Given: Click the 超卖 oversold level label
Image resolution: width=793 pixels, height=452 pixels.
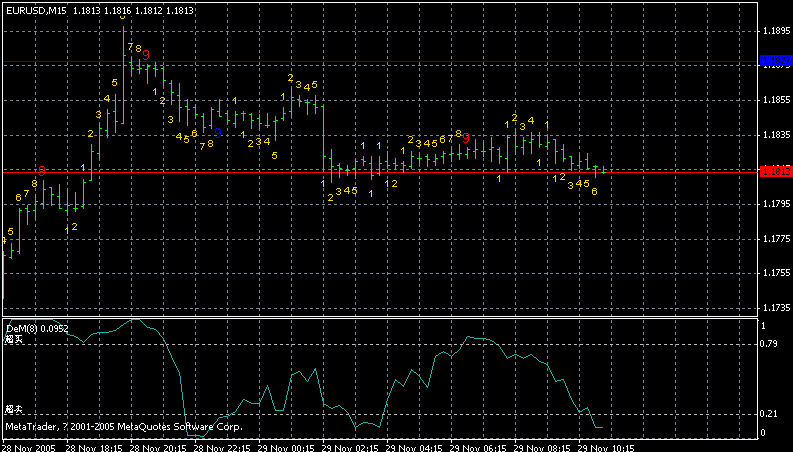Looking at the screenshot, I should click(13, 410).
